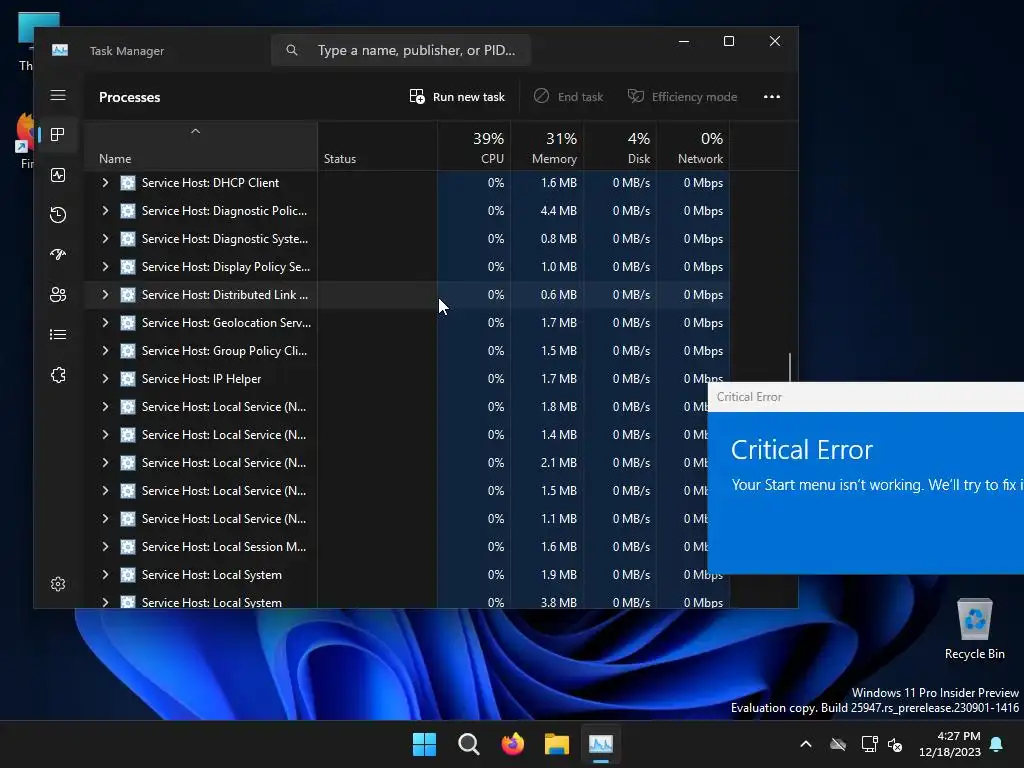Click the 4.4 MB memory value
Image resolution: width=1024 pixels, height=768 pixels.
558,211
